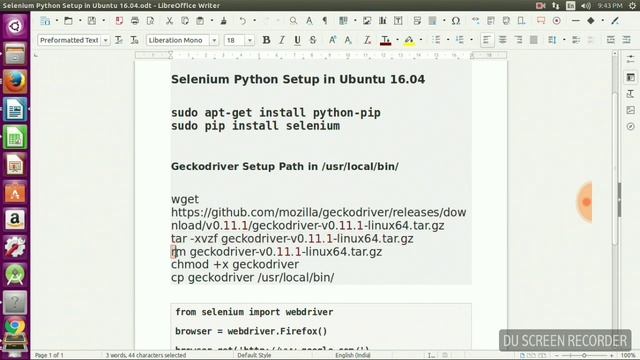Click the Save document icon
The height and width of the screenshot is (360, 640).
pyautogui.click(x=92, y=21)
